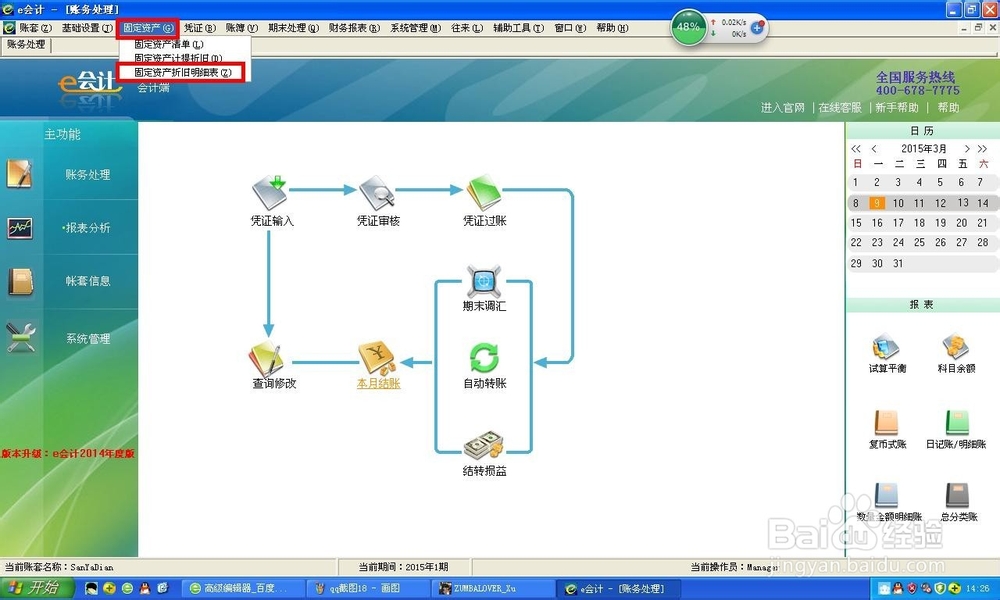Image resolution: width=1000 pixels, height=600 pixels.
Task: Click the 本月结账 monthly closing icon
Action: pyautogui.click(x=378, y=358)
